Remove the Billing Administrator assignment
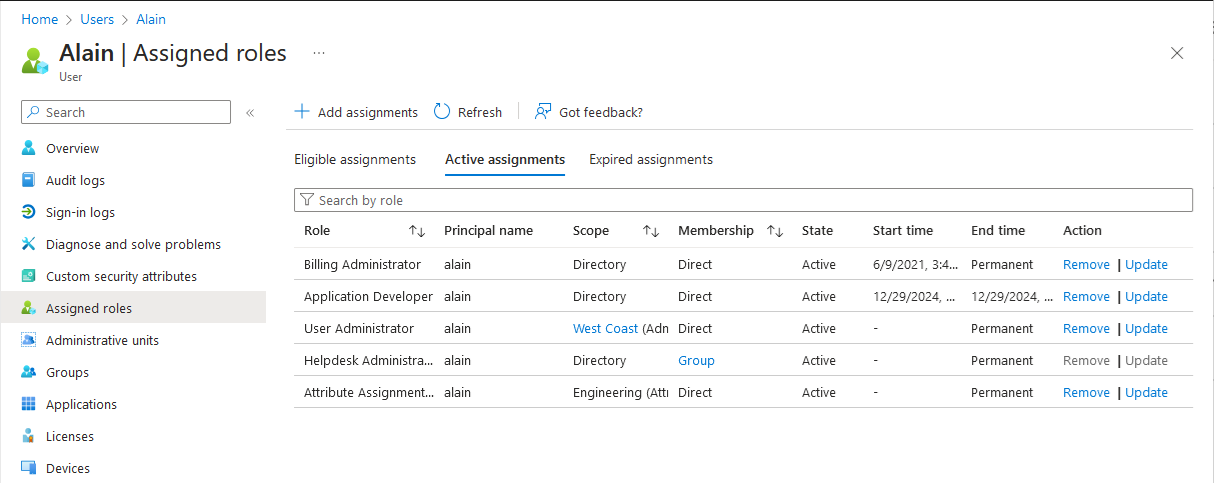This screenshot has height=483, width=1214. pos(1086,265)
